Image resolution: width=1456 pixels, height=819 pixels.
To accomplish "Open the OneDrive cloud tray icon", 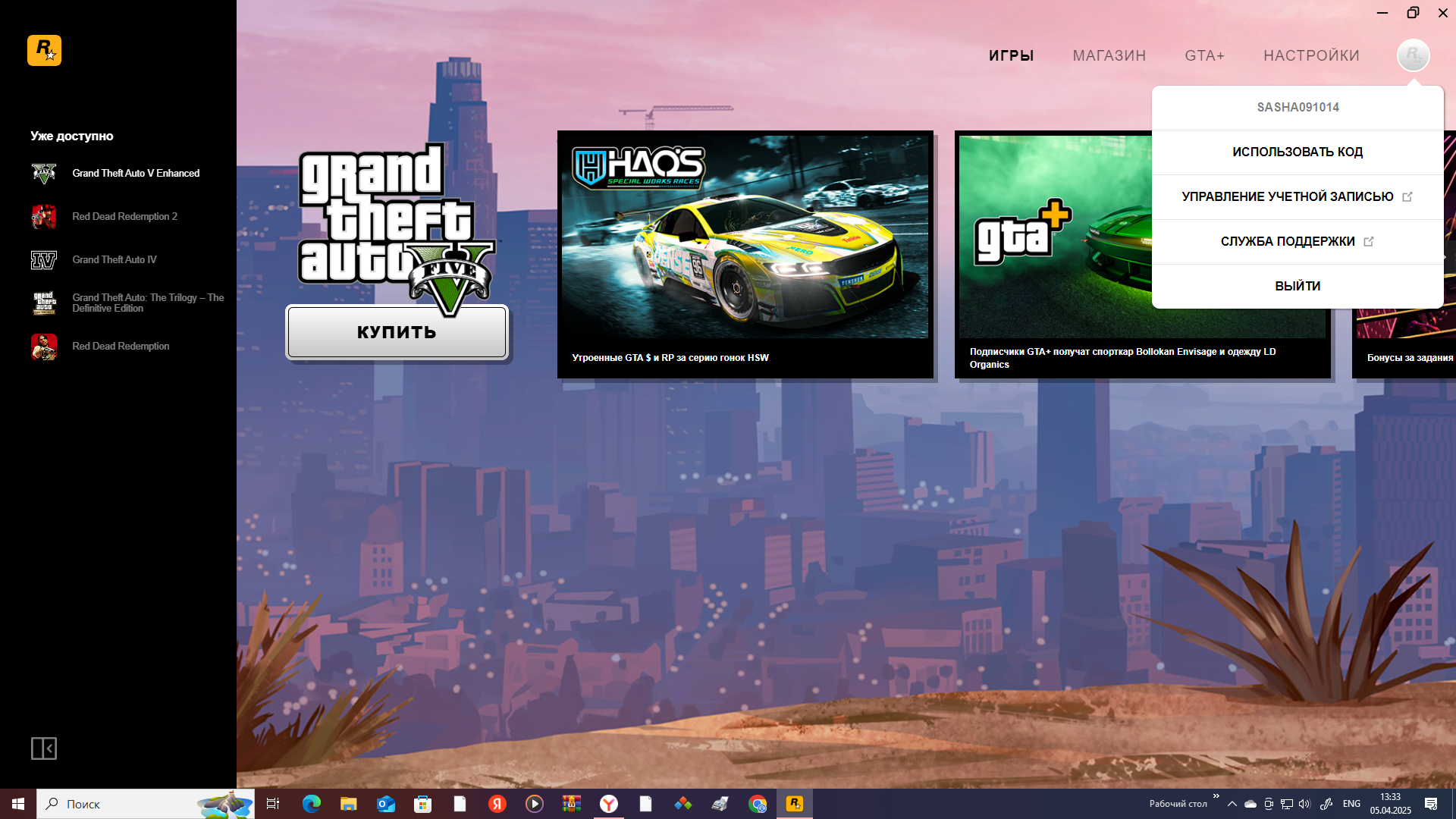I will (x=1250, y=804).
